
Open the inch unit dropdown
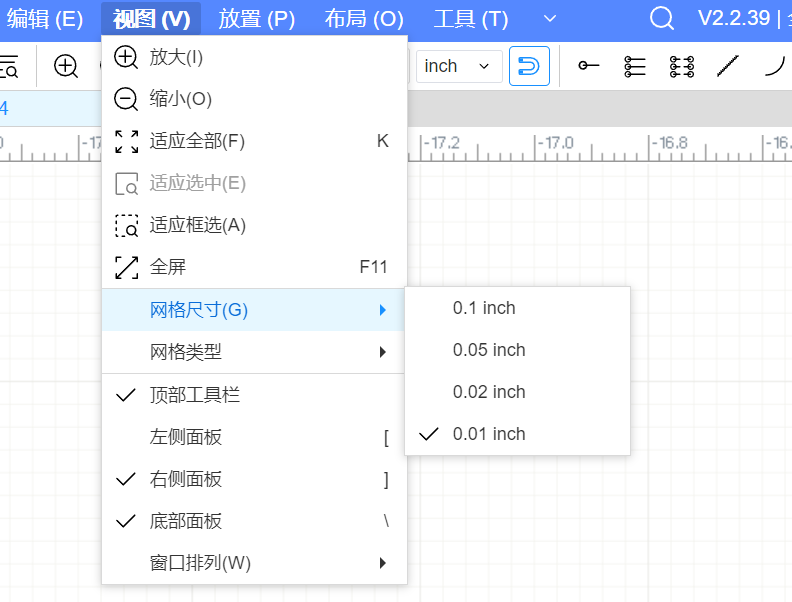tap(459, 66)
